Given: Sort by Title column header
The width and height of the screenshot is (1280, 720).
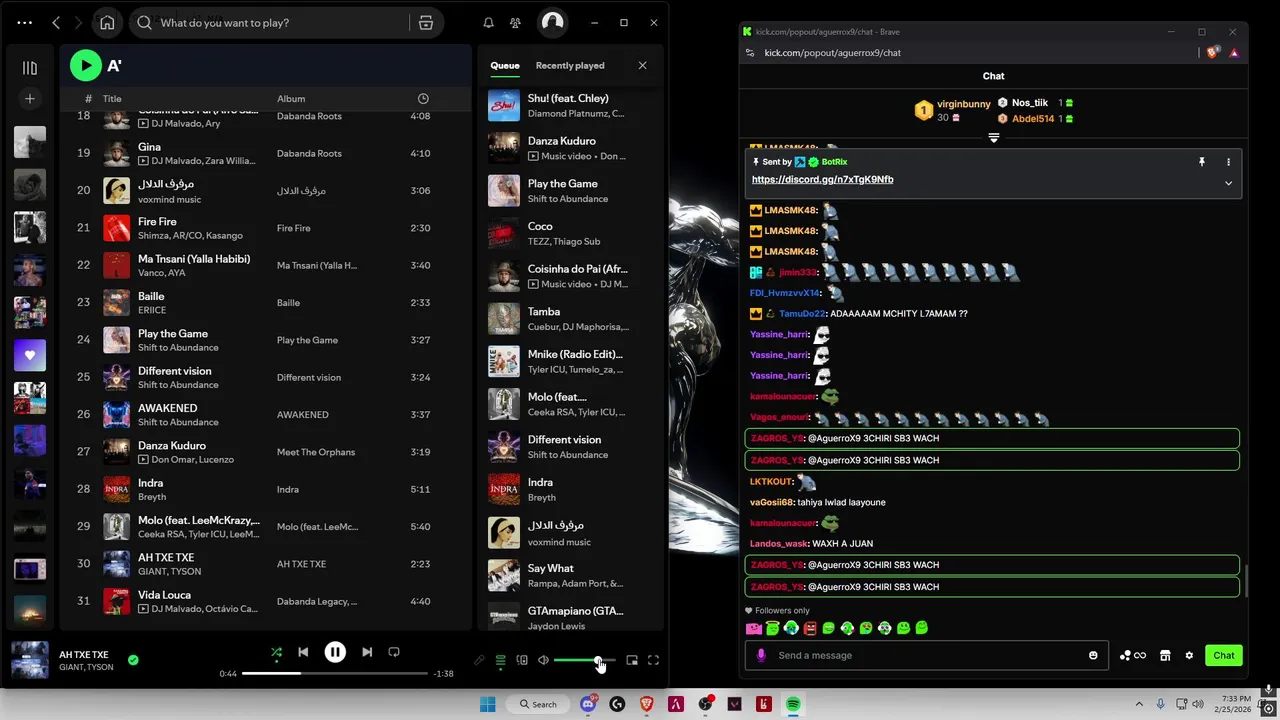Looking at the screenshot, I should tap(112, 98).
